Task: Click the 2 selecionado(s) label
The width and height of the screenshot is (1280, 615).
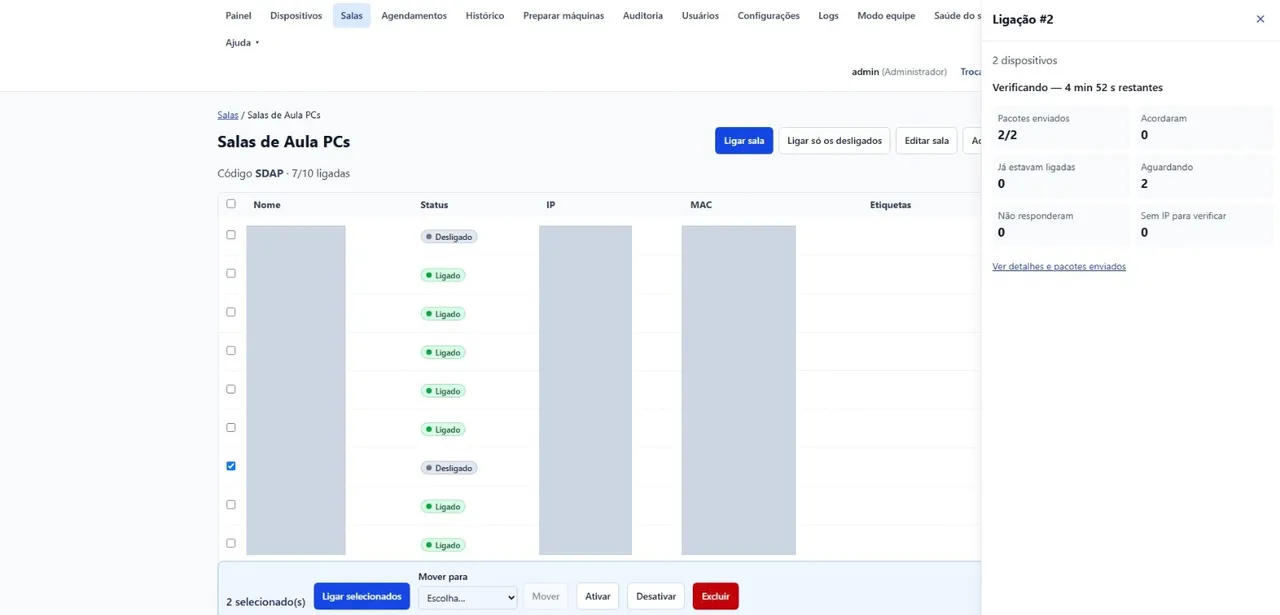Action: (x=266, y=602)
